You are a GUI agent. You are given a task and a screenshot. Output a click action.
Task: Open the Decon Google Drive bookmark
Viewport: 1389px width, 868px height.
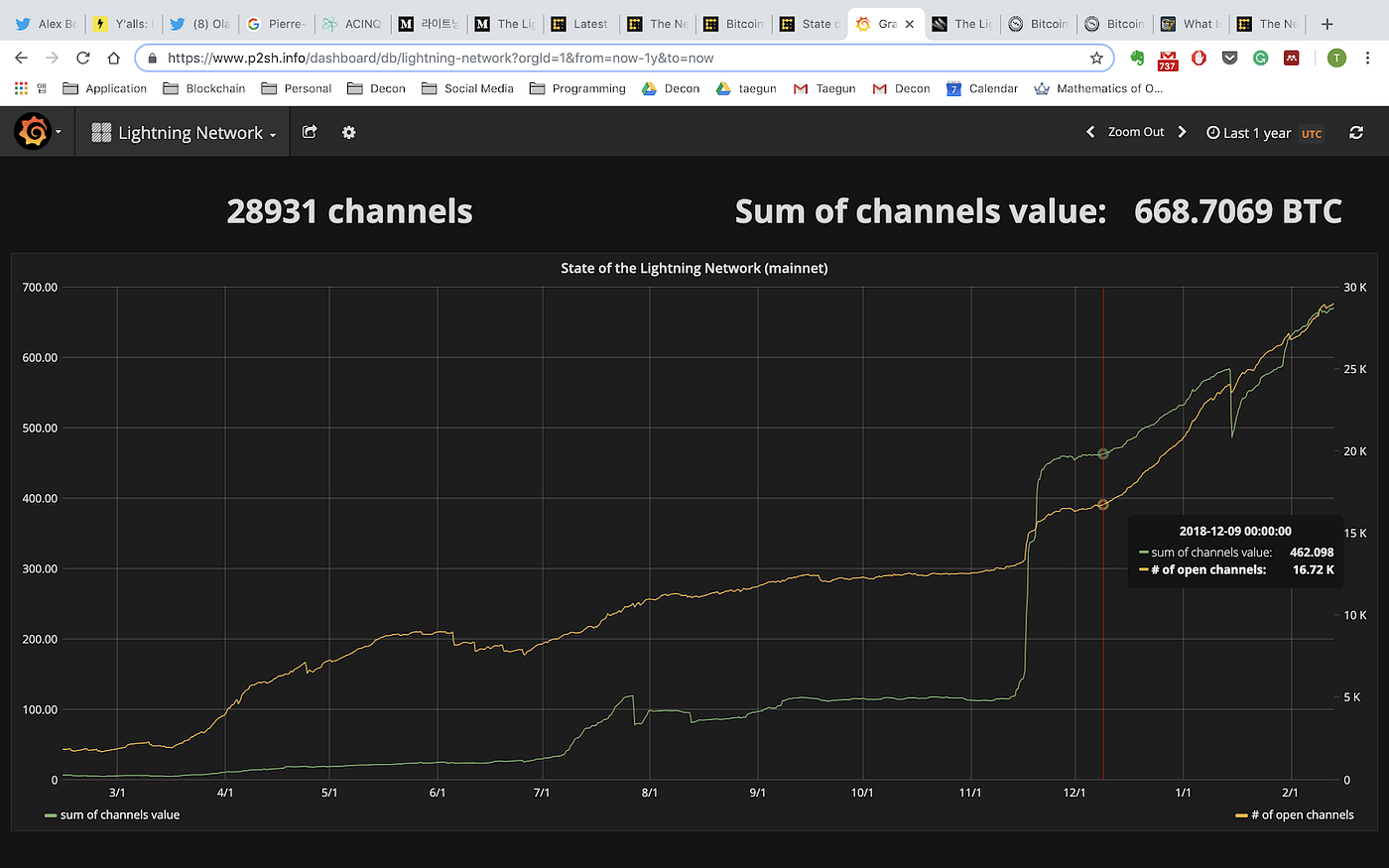coord(671,88)
